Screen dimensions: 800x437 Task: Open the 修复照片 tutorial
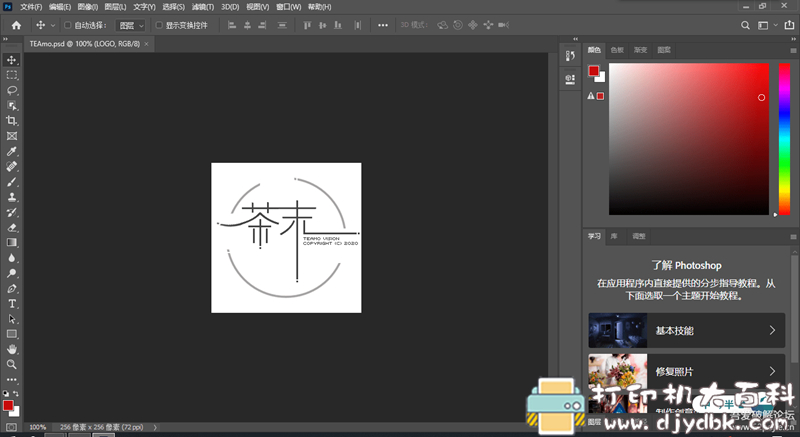coord(686,371)
